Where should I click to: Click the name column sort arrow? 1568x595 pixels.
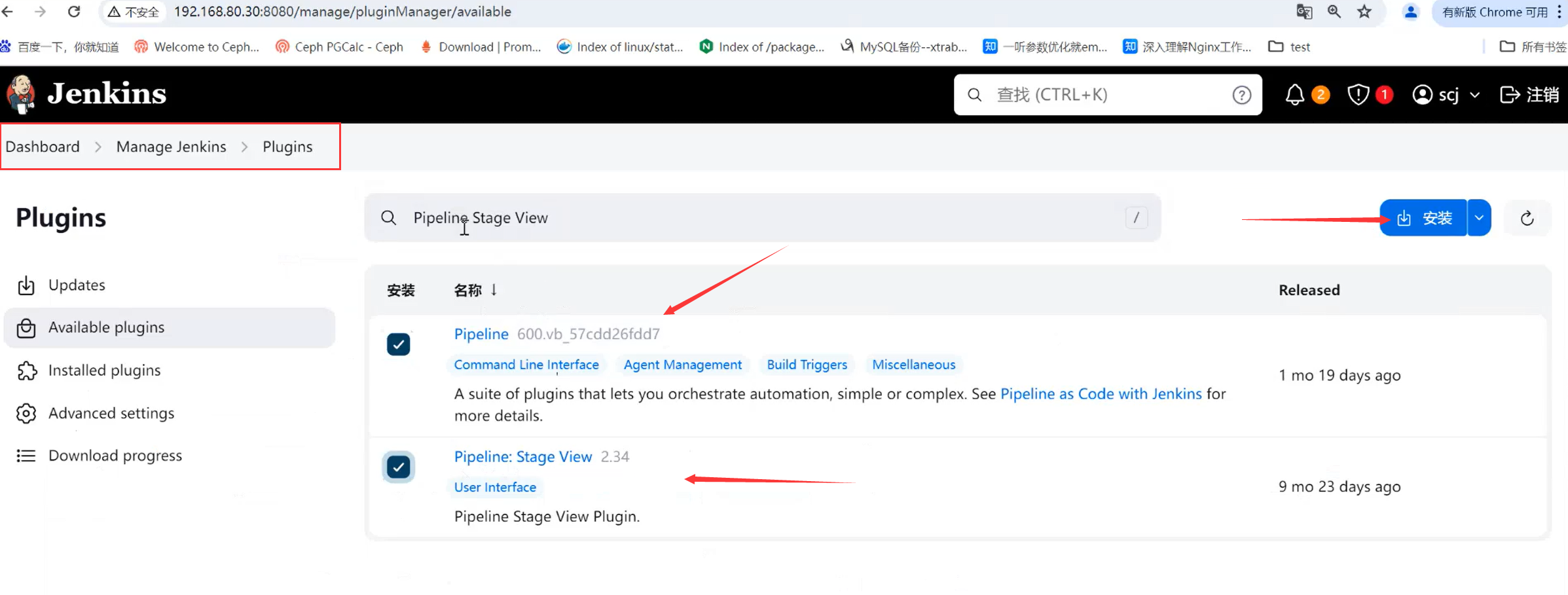point(494,290)
